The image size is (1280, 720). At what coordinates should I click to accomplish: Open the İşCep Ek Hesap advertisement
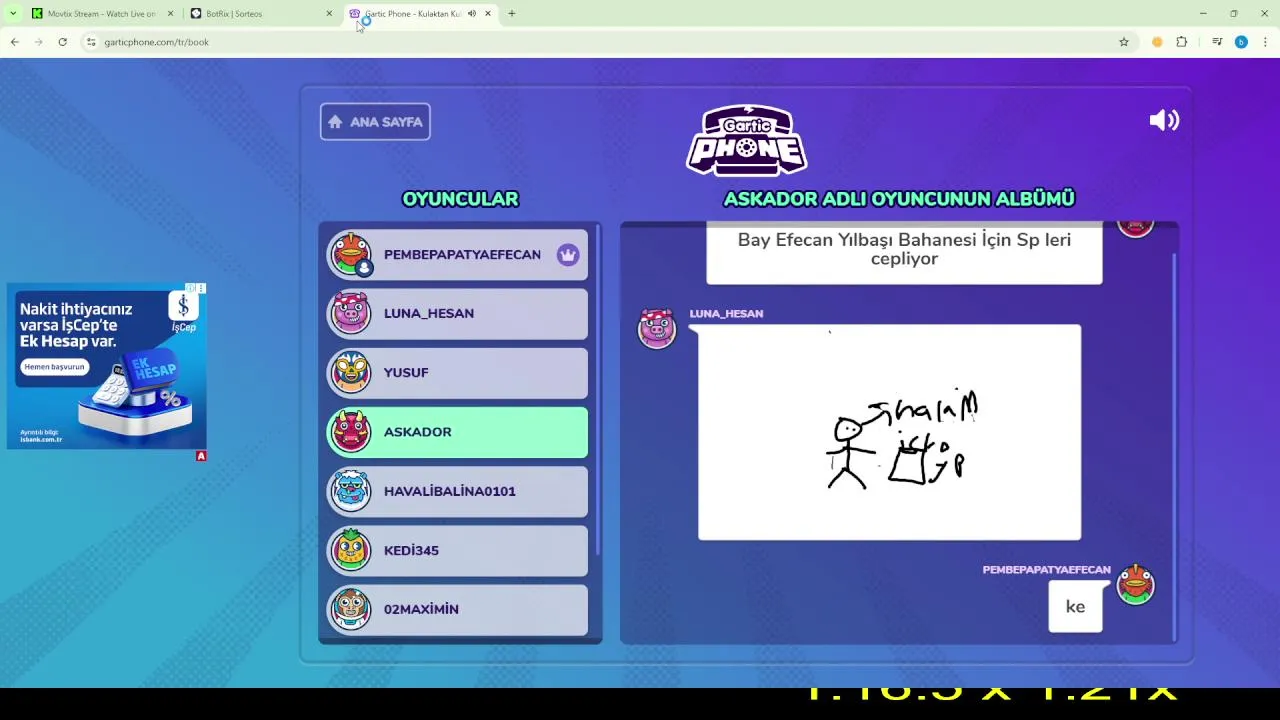tap(107, 366)
